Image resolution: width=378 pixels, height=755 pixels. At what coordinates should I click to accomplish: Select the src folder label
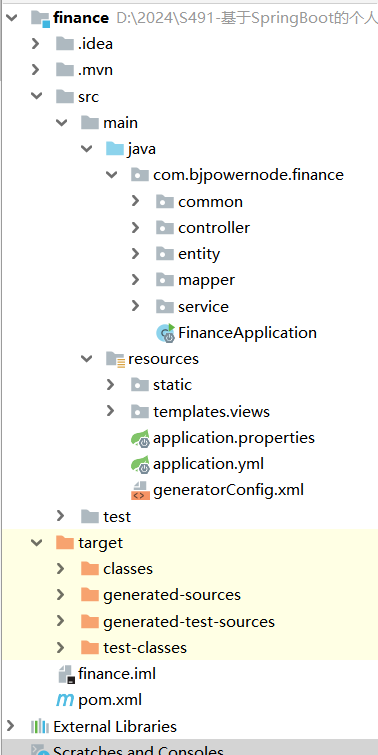89,96
